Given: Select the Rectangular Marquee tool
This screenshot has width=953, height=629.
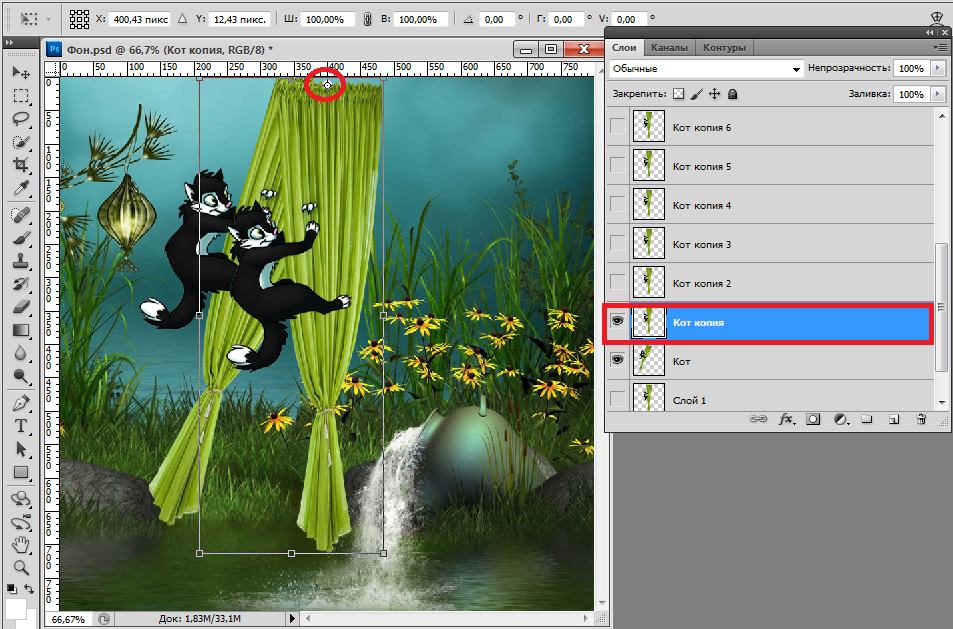Looking at the screenshot, I should coord(21,95).
